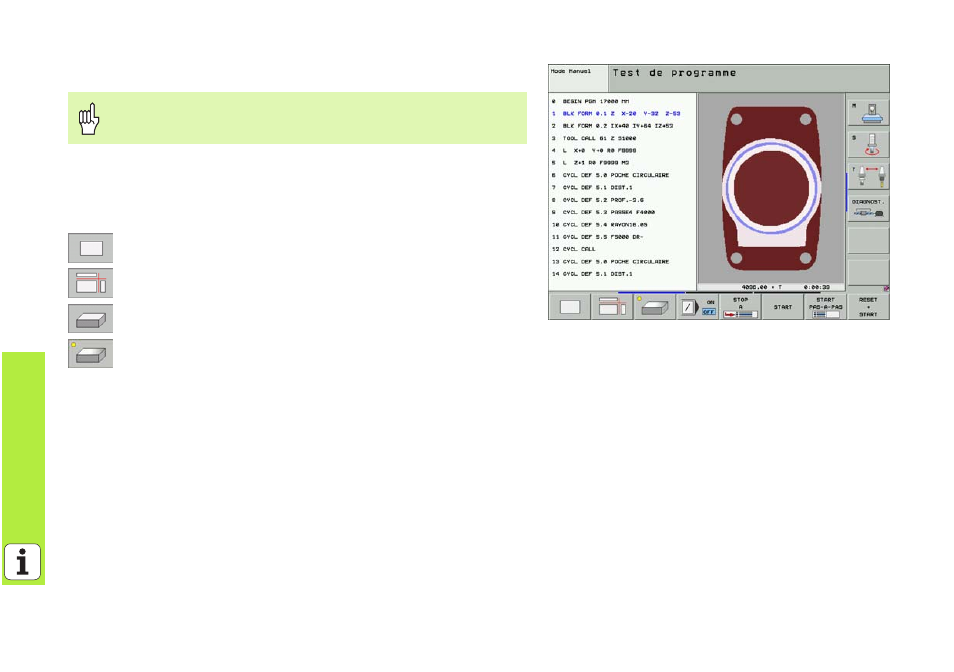This screenshot has height=672, width=954.
Task: Select the high-resolution 3D view soft key
Action: pos(655,307)
